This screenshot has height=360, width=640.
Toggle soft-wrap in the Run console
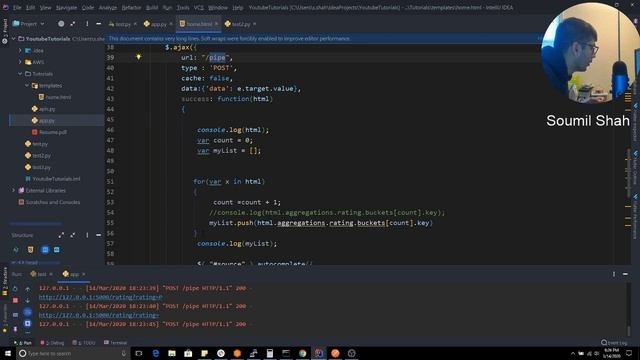click(x=27, y=312)
